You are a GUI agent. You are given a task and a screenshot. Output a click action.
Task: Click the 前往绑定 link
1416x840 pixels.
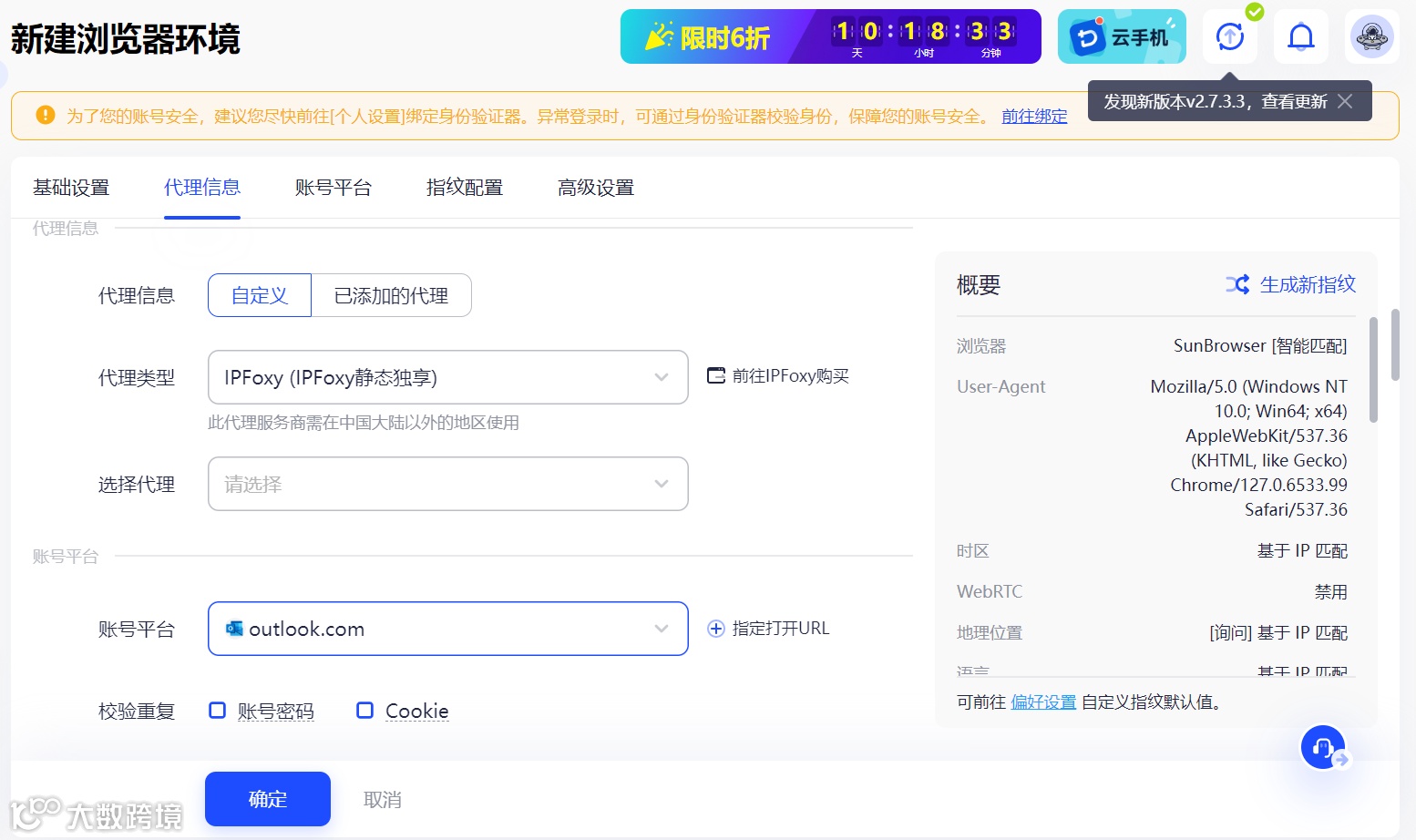1034,116
